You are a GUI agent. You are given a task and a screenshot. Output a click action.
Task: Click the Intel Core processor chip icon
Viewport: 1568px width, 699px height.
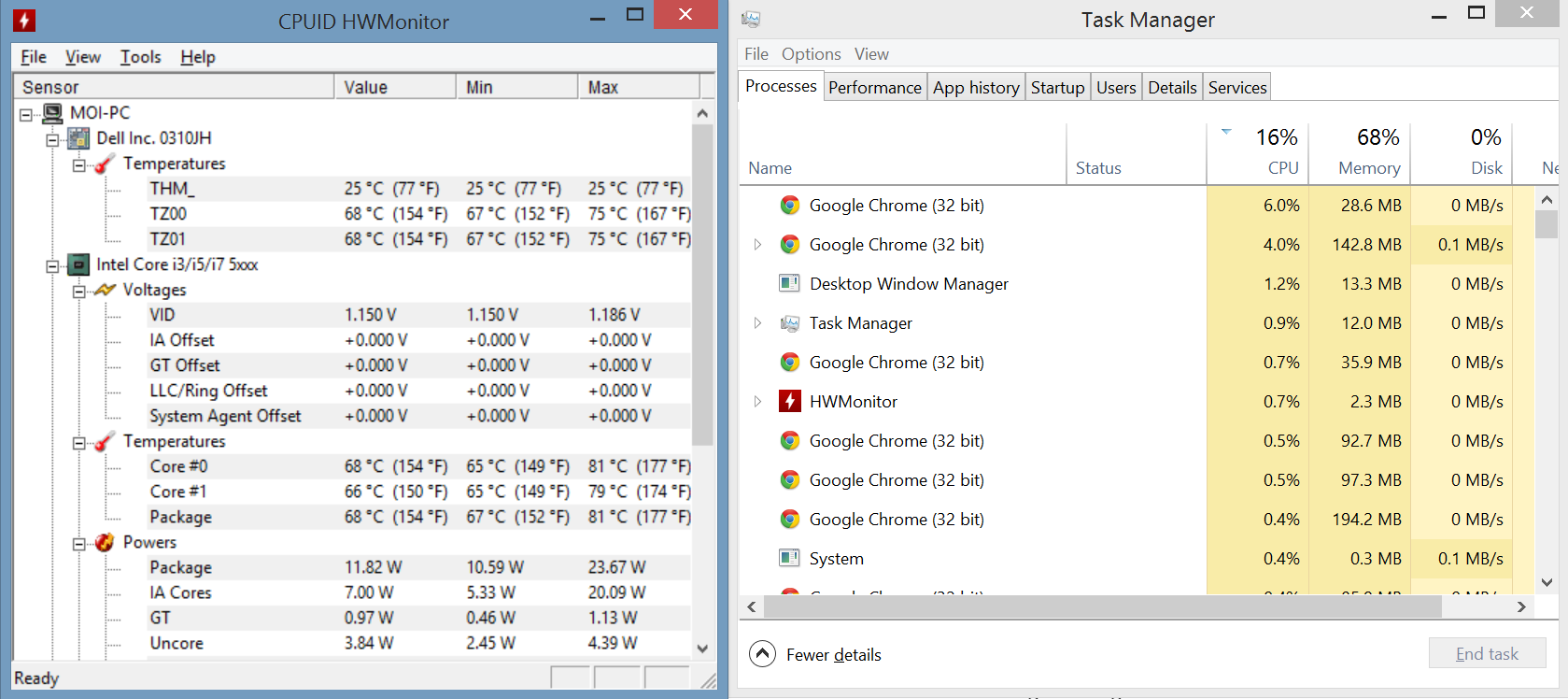point(79,265)
